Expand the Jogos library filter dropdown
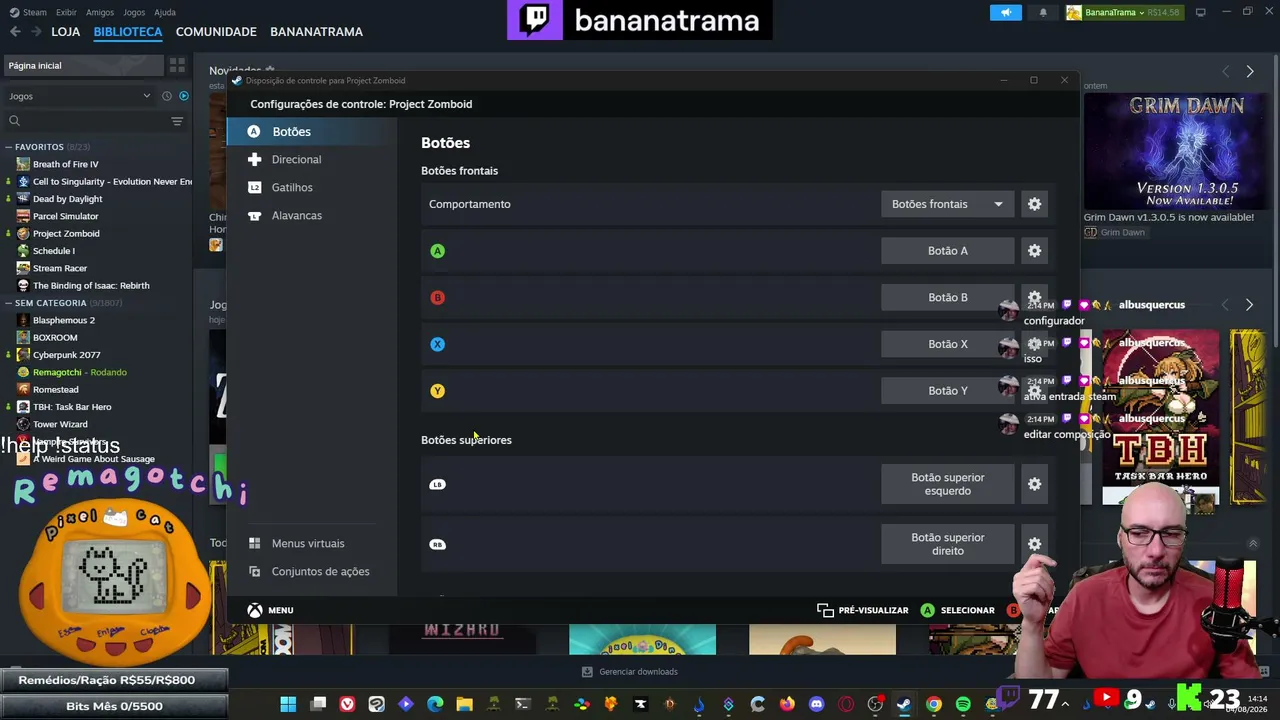Screen dimensions: 1280x720 (79, 96)
